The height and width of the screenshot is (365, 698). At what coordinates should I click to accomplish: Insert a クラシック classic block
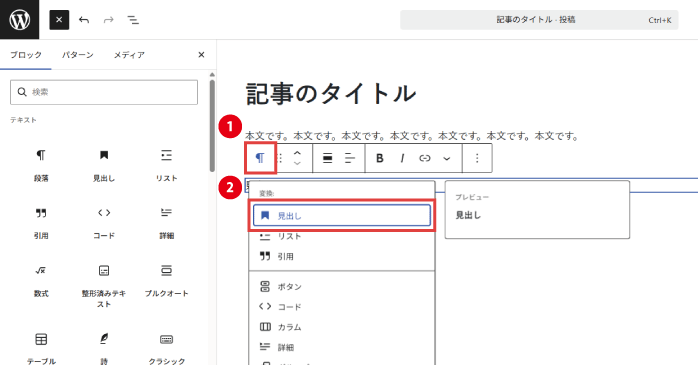click(x=166, y=348)
